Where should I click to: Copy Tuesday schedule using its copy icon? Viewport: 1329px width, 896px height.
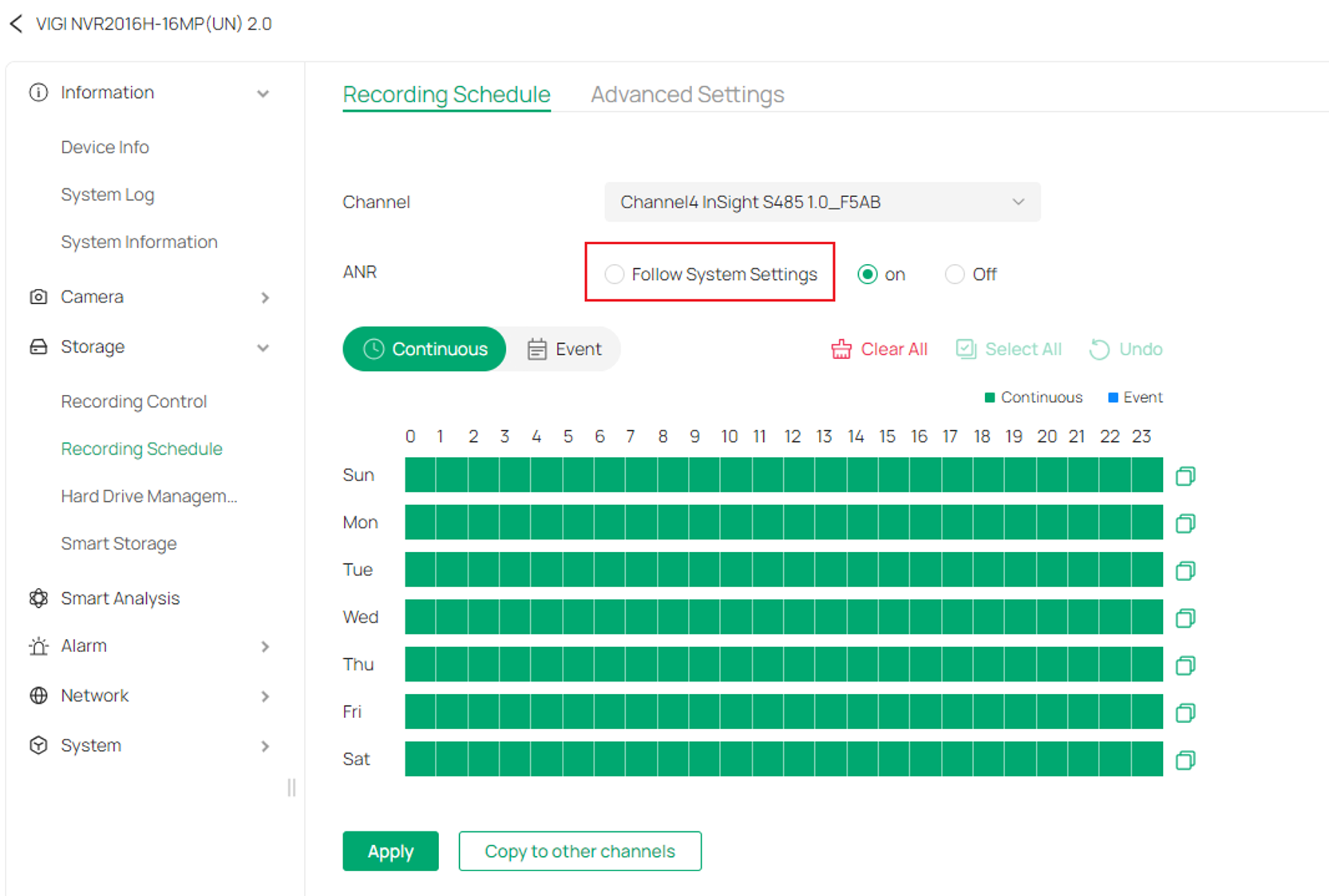(1185, 570)
